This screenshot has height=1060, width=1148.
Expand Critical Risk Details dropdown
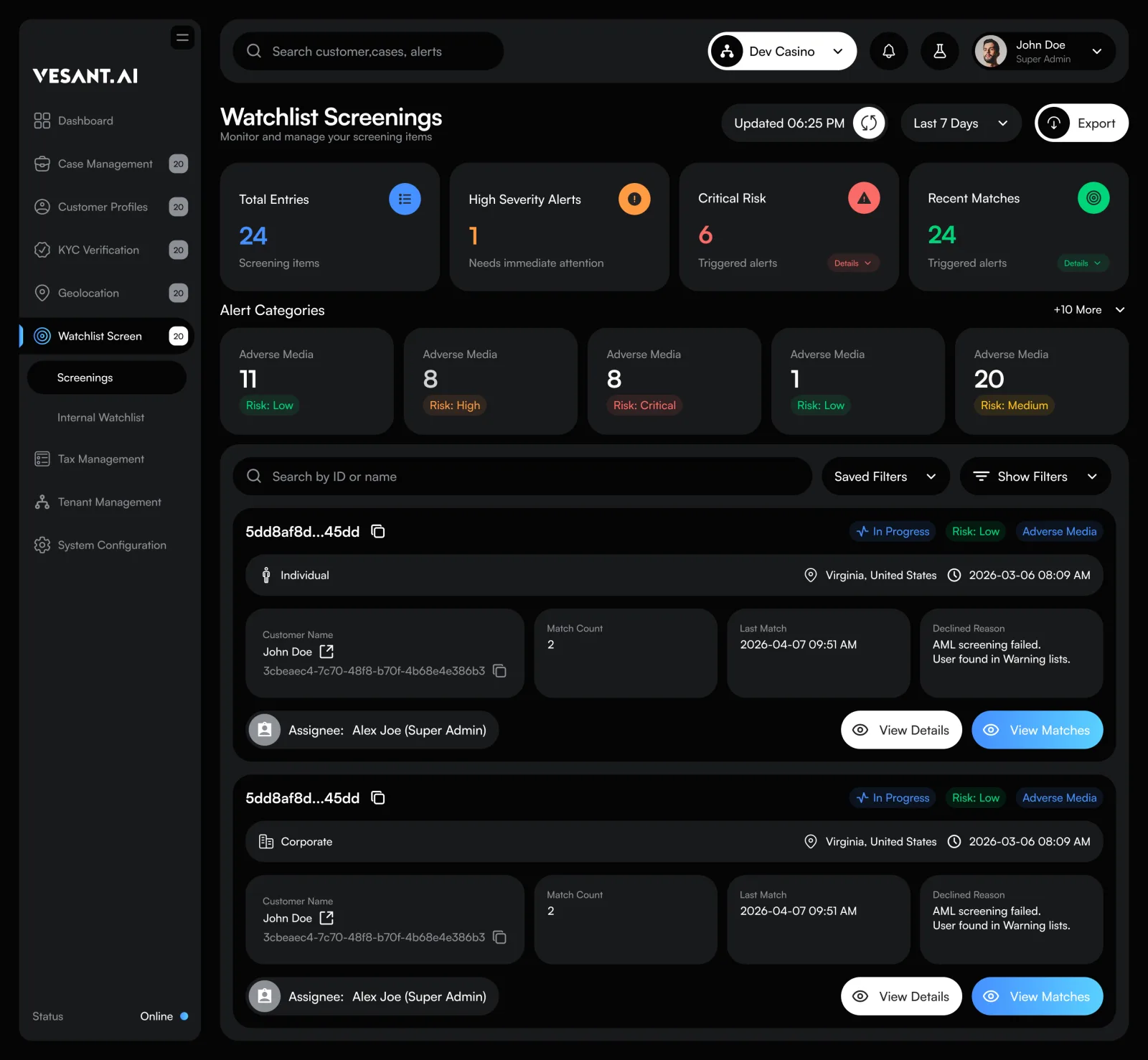853,263
